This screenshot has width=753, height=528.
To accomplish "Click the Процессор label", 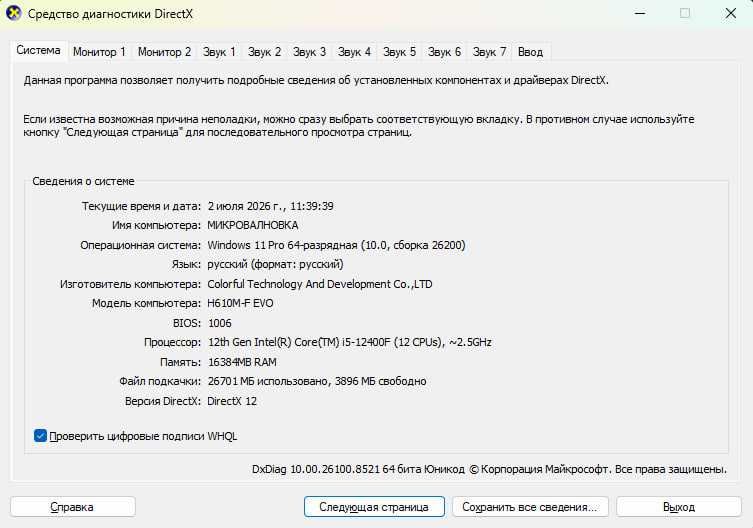I will pos(172,343).
